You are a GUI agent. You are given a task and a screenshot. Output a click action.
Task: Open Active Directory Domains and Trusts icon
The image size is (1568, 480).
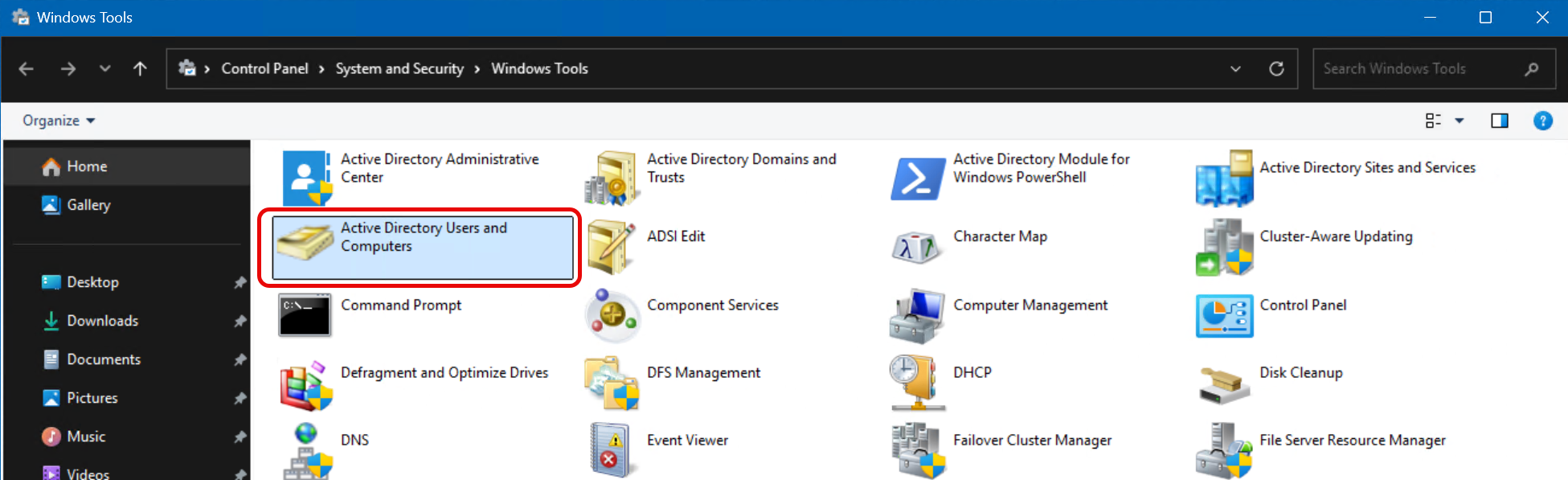point(612,178)
